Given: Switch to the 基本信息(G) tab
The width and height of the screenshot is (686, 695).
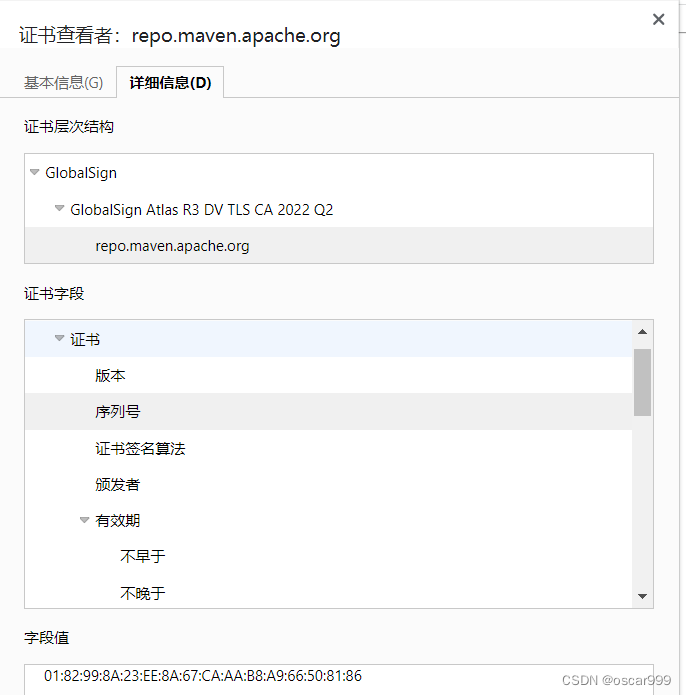Looking at the screenshot, I should pos(63,82).
